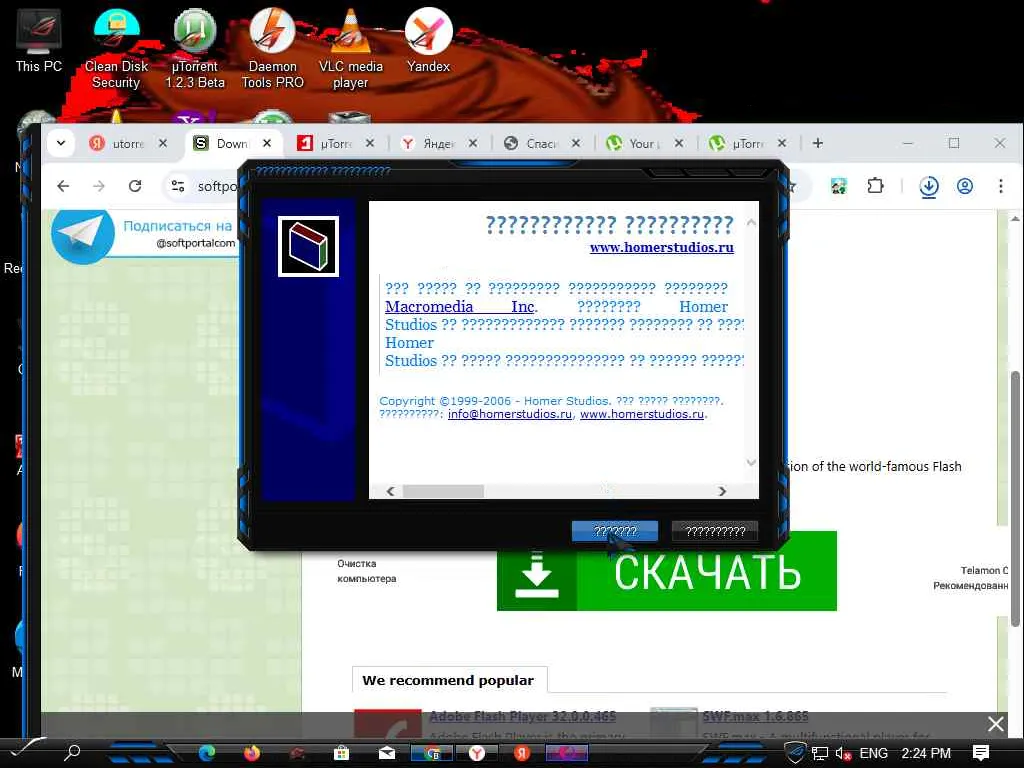1024x768 pixels.
Task: Open Firefox from the taskbar
Action: [x=251, y=753]
